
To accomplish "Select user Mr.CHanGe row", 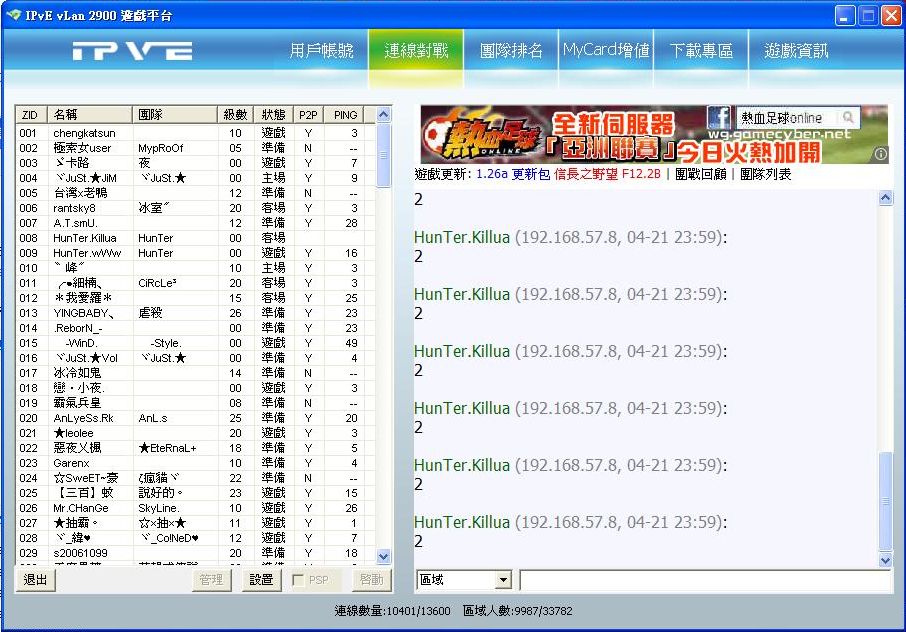I will (195, 508).
